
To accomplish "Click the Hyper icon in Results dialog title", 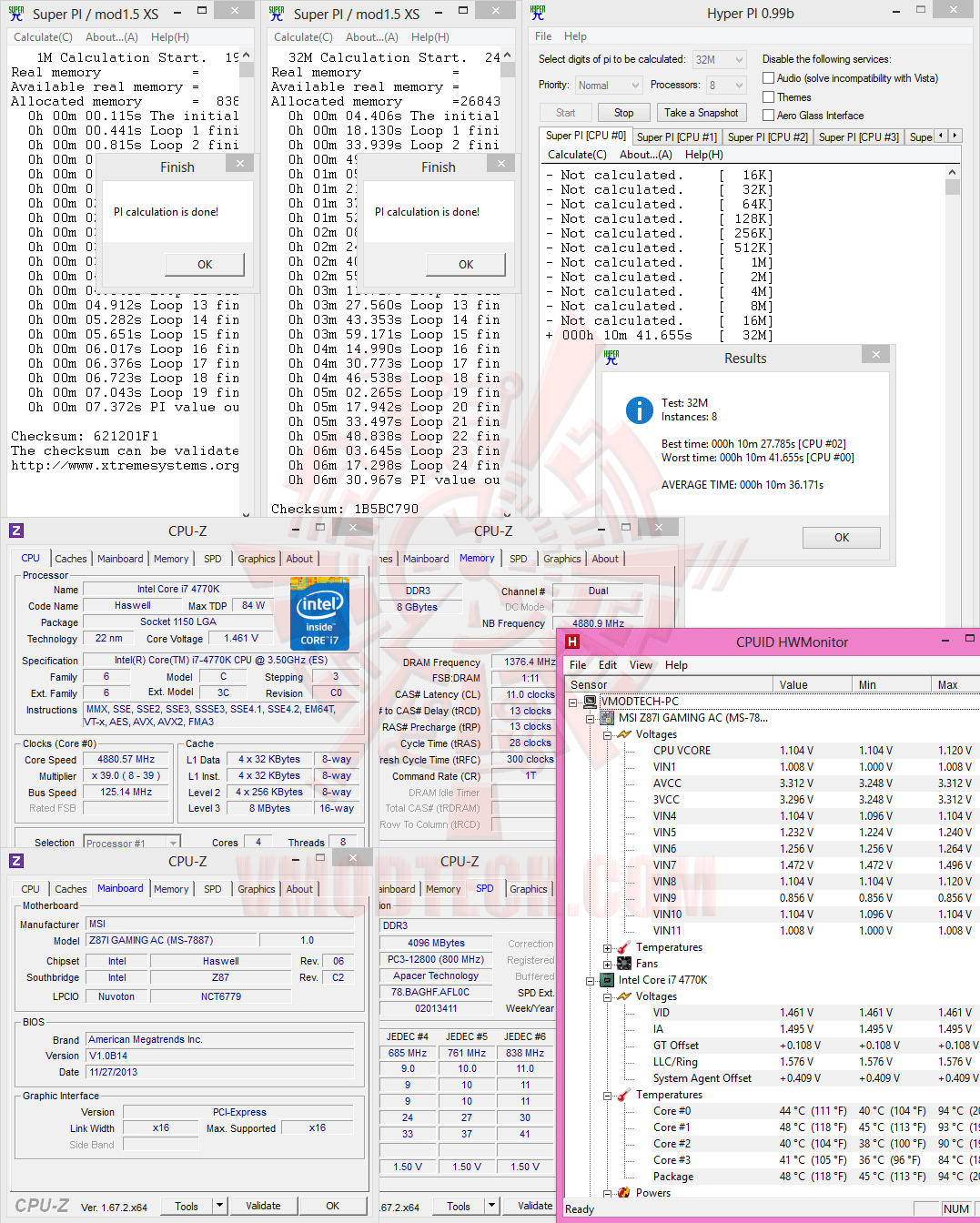I will (611, 358).
